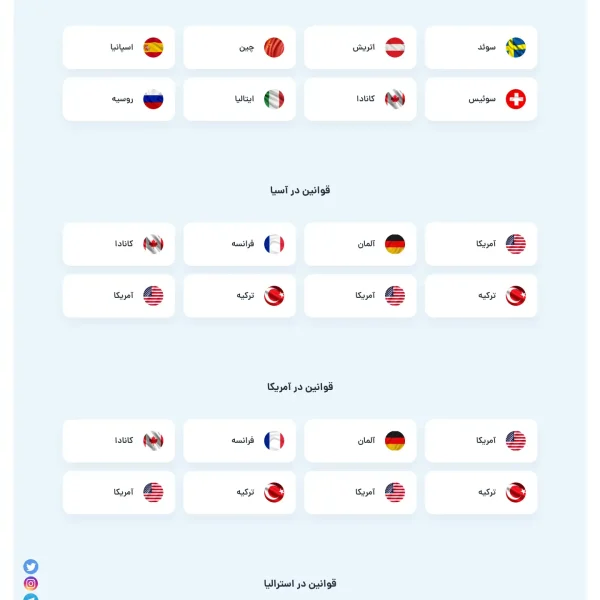Image resolution: width=600 pixels, height=600 pixels.
Task: Click the China flag icon
Action: click(x=274, y=47)
